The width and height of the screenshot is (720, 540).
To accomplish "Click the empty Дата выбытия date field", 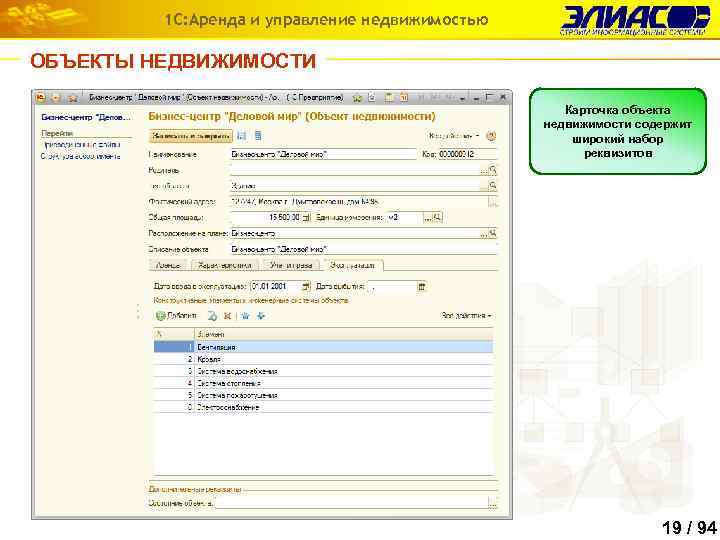I will [x=392, y=287].
